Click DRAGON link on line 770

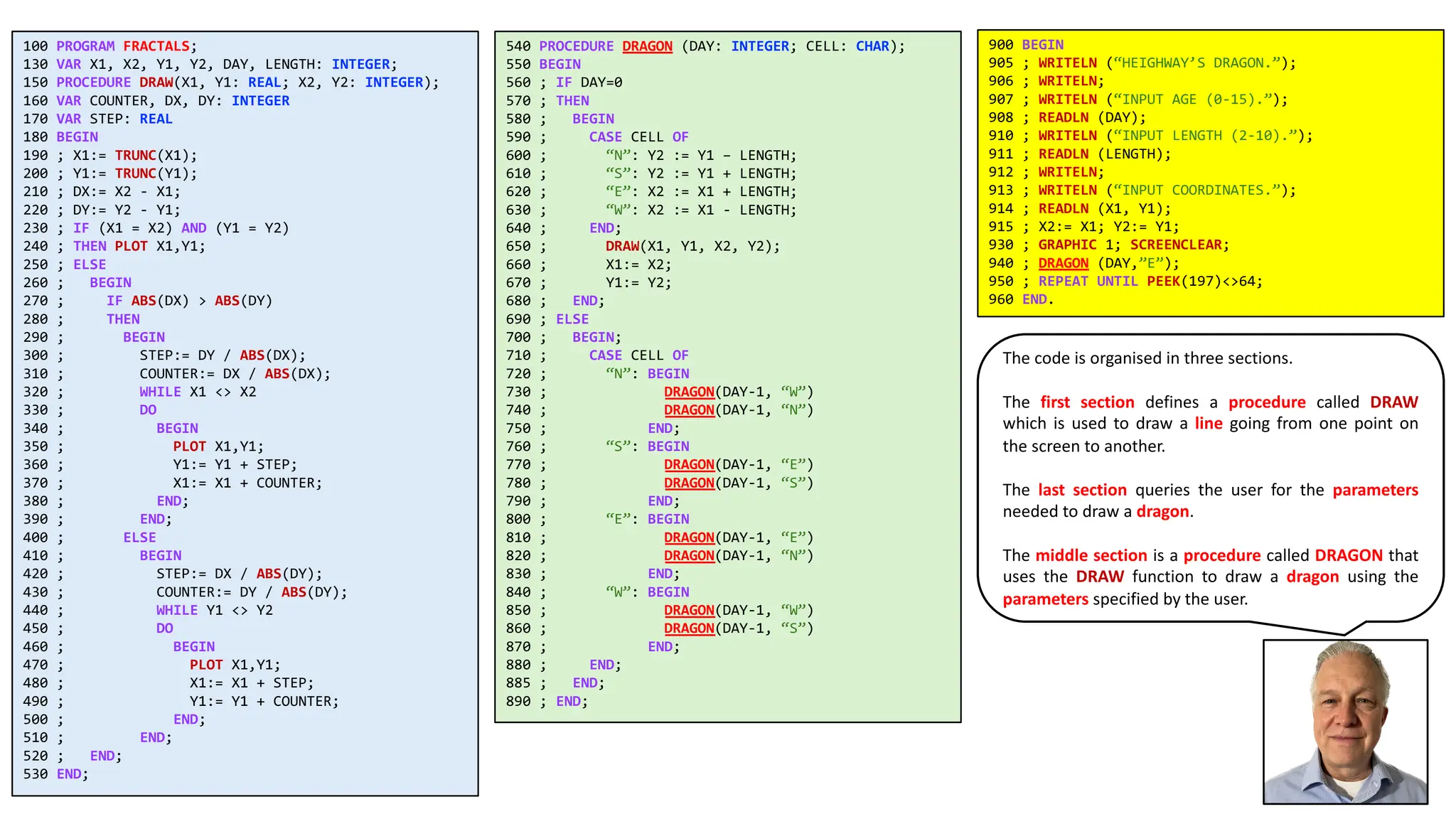click(x=689, y=465)
